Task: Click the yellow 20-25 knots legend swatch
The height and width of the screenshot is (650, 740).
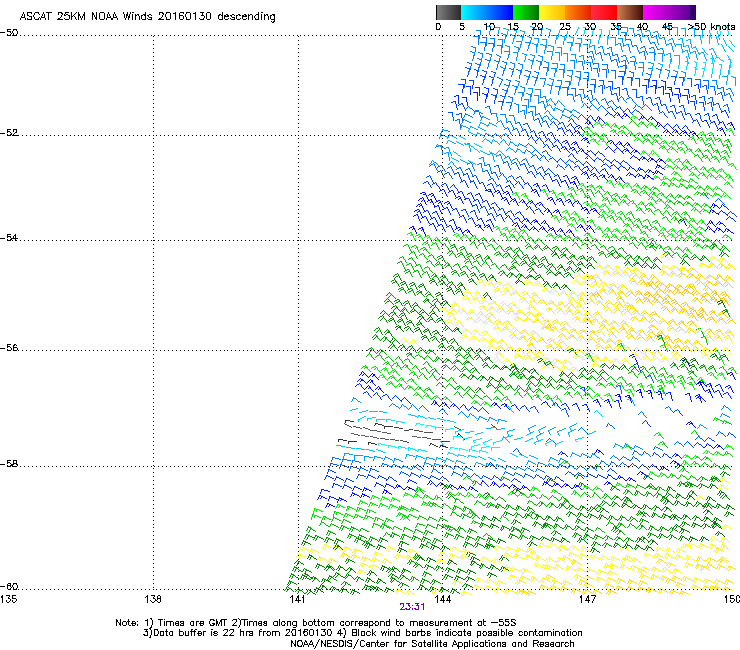Action: click(552, 12)
